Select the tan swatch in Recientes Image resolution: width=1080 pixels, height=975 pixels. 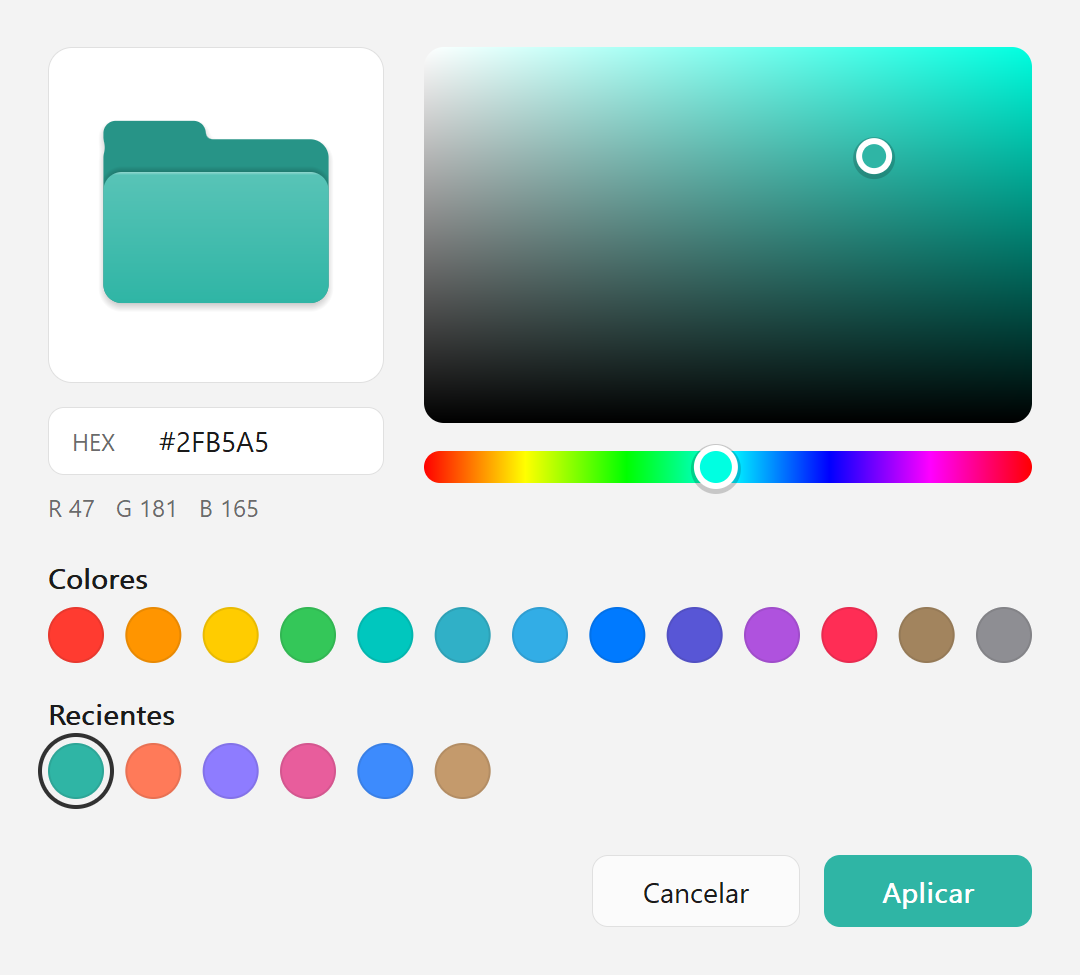click(462, 770)
